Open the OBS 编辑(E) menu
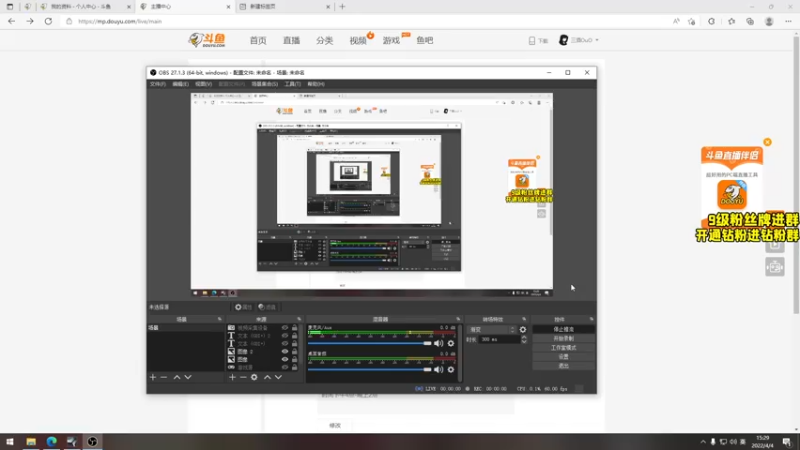The image size is (800, 450). [x=180, y=84]
